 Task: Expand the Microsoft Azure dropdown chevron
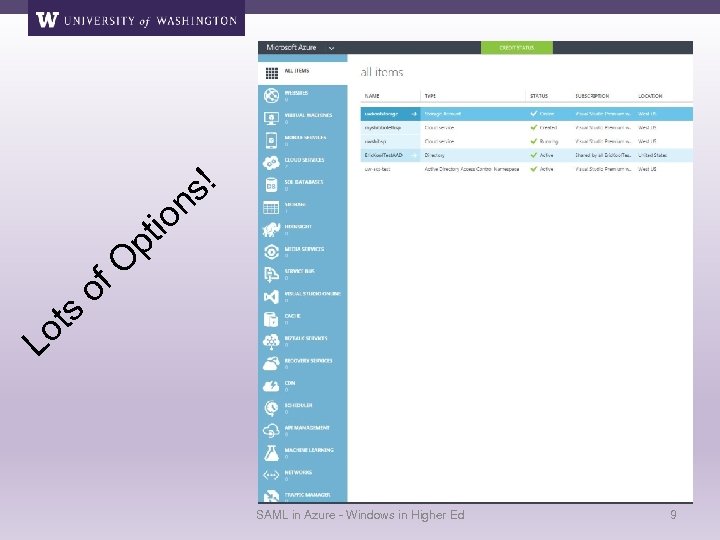332,48
